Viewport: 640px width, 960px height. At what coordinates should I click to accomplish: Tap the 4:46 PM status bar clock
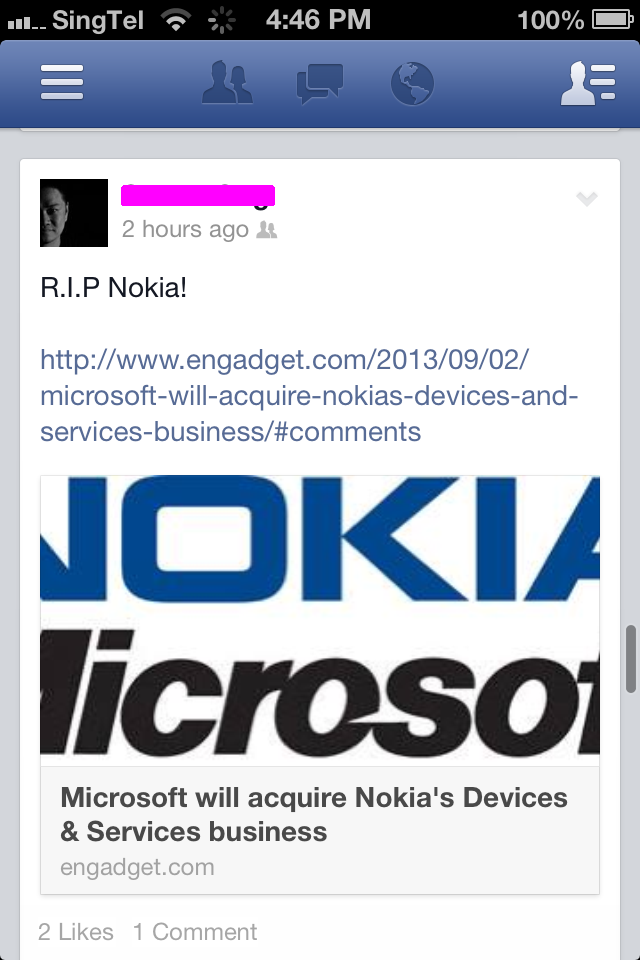pos(318,20)
